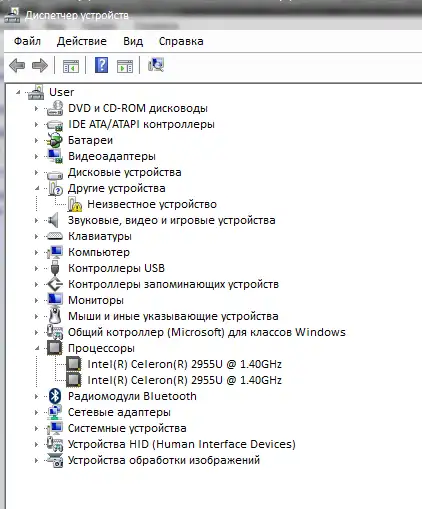Expand DVD и CD-ROM дисководы node
This screenshot has width=422, height=509.
point(36,108)
